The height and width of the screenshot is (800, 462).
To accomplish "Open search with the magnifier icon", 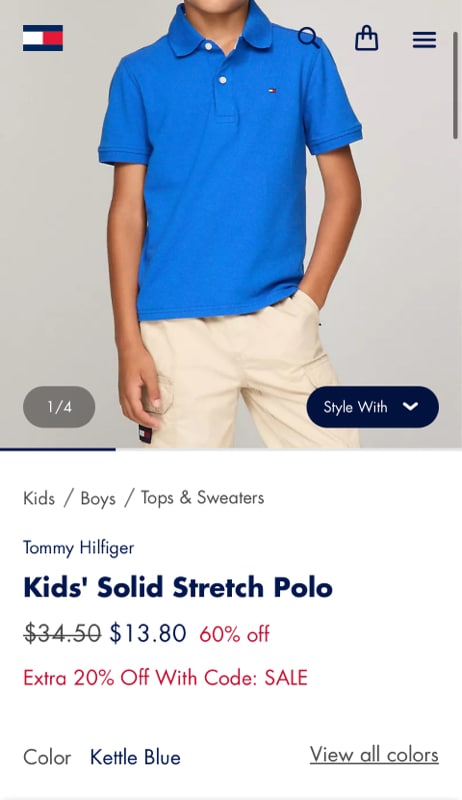I will [309, 38].
